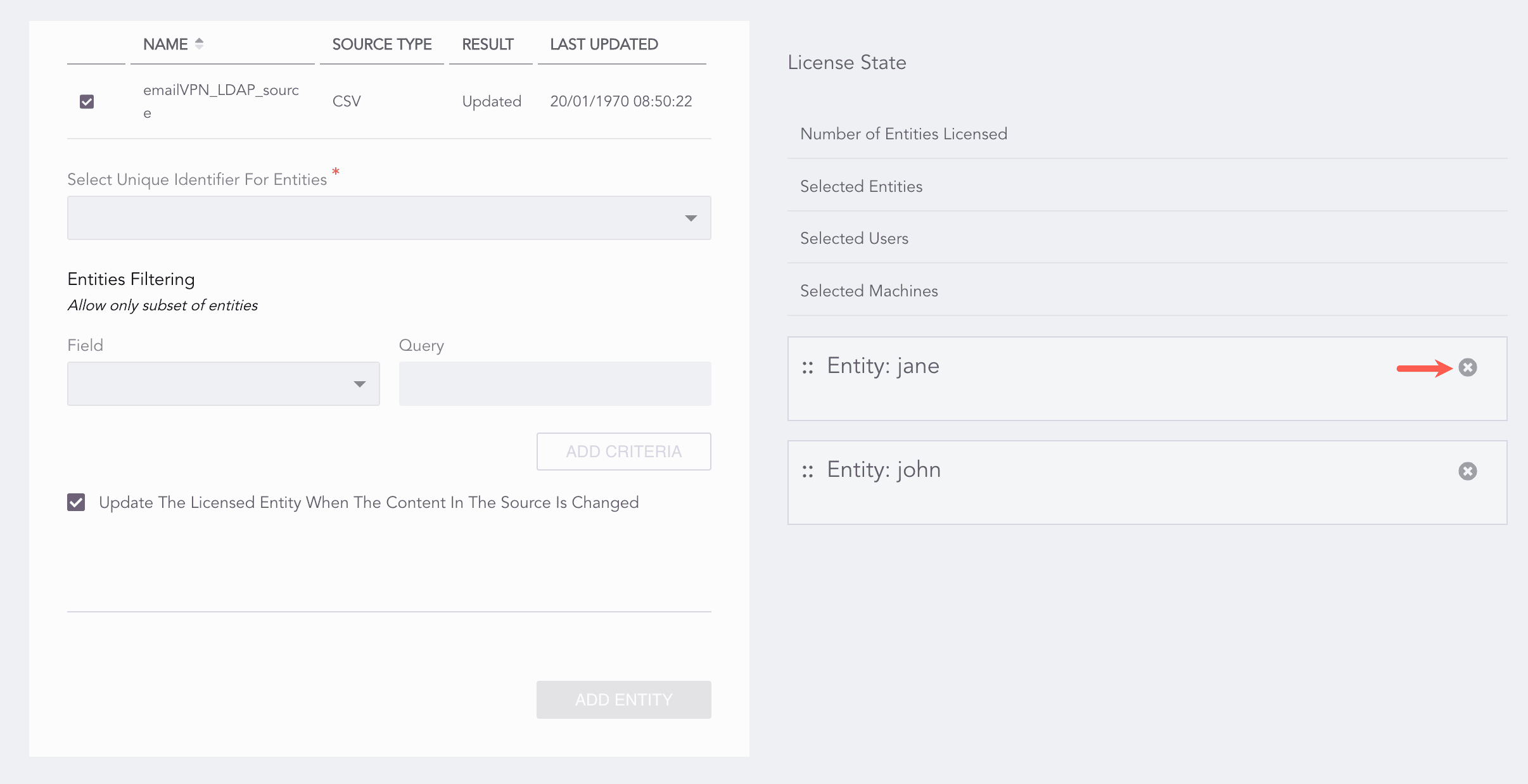Sort the table by NAME column arrow
Screen dimensions: 1528x784
click(199, 44)
